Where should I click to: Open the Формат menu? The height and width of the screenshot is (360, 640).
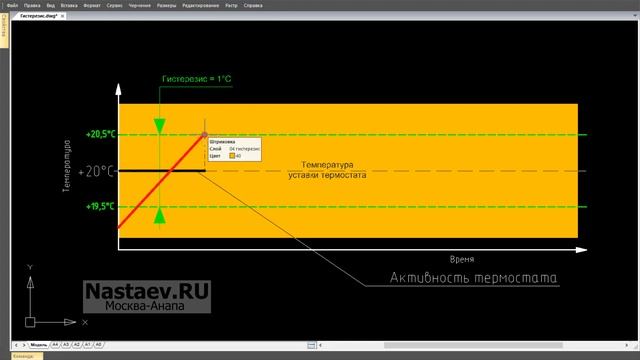pyautogui.click(x=92, y=6)
